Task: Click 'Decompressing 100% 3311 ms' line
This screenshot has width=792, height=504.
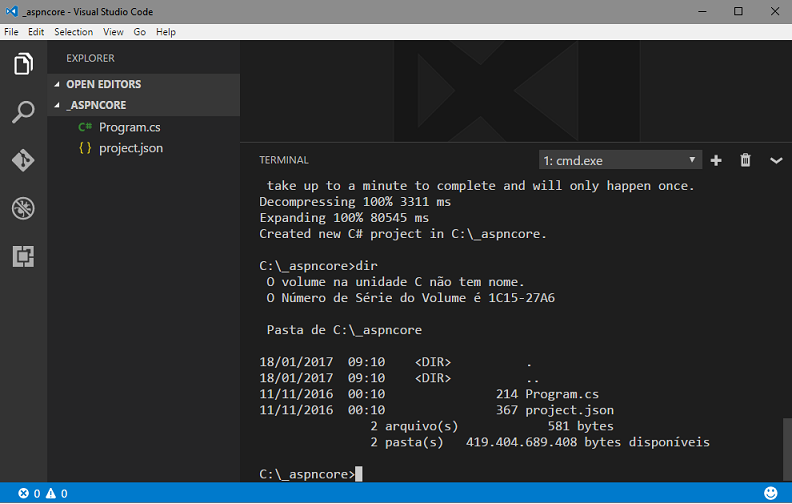Action: [x=355, y=201]
